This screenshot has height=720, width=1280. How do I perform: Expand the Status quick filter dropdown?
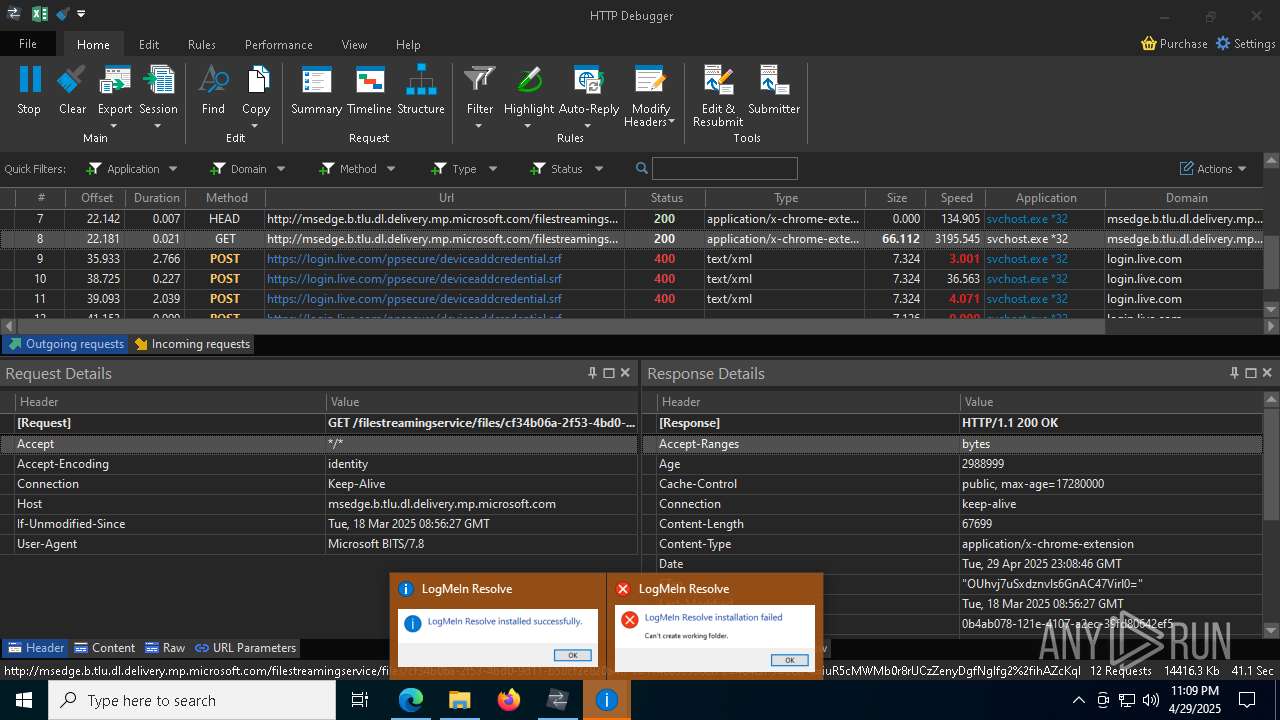click(x=599, y=169)
